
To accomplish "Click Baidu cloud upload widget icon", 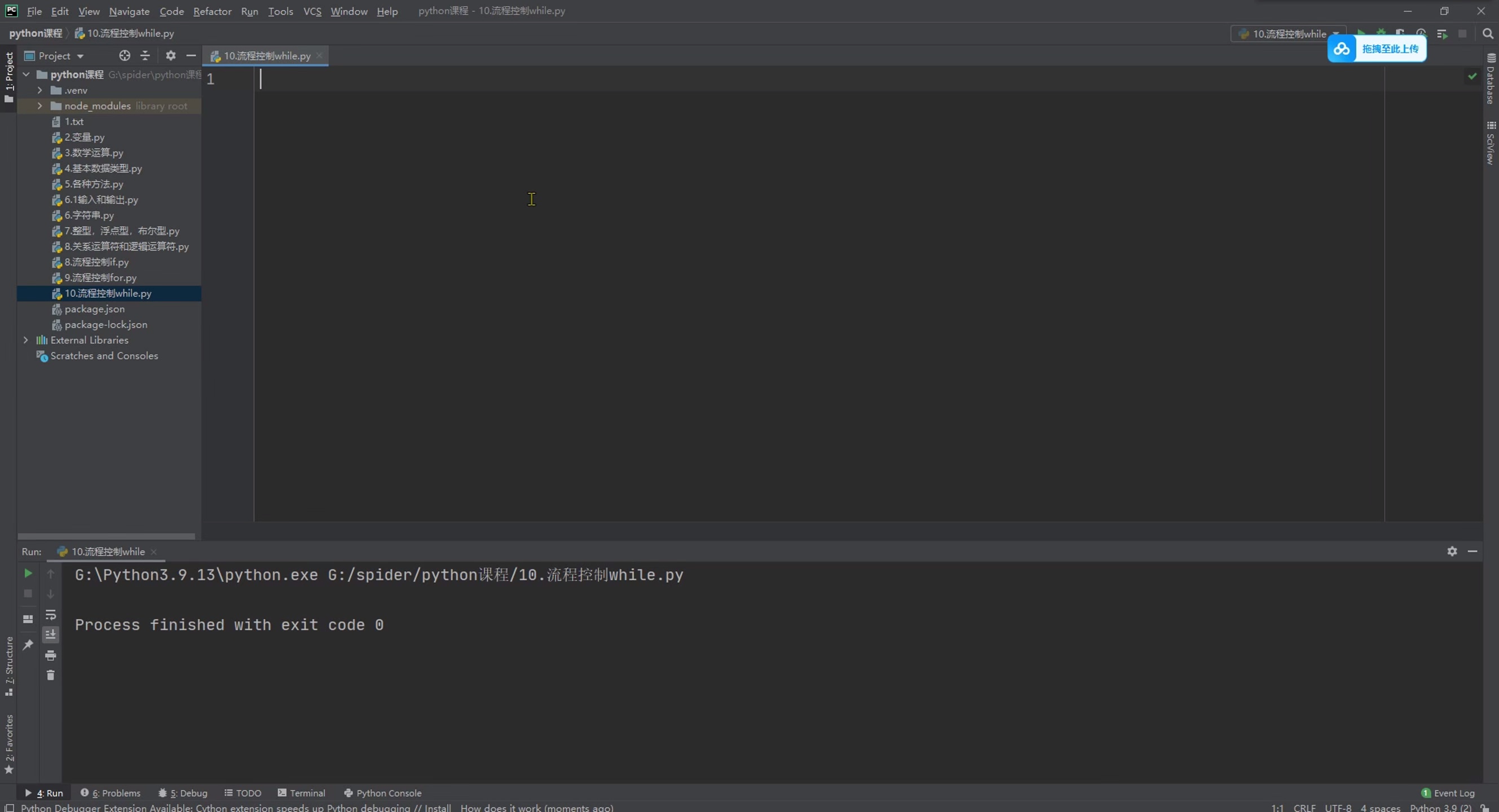I will coord(1342,49).
